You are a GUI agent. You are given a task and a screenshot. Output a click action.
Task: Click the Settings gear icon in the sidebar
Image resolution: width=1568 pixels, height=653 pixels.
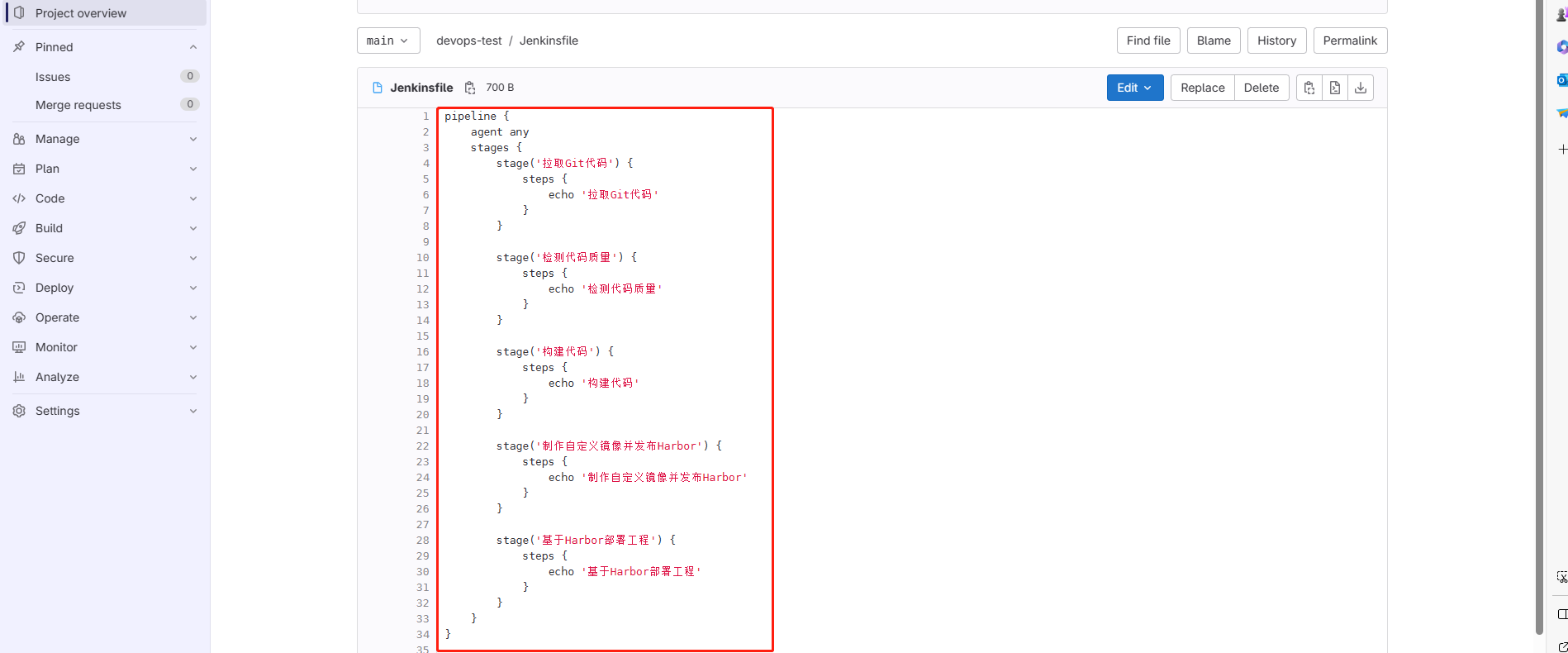19,411
